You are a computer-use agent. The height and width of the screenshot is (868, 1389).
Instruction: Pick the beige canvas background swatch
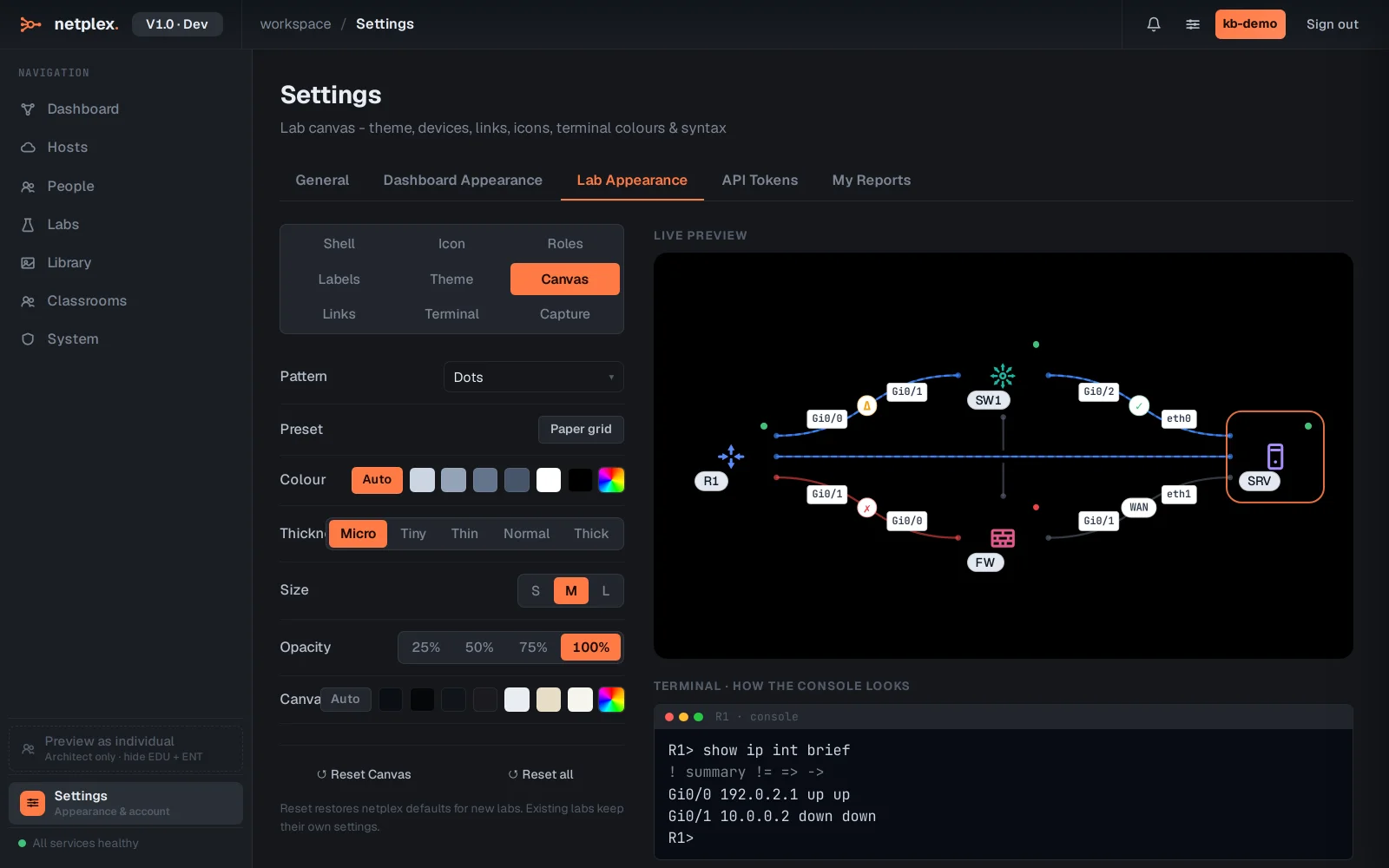pyautogui.click(x=549, y=700)
